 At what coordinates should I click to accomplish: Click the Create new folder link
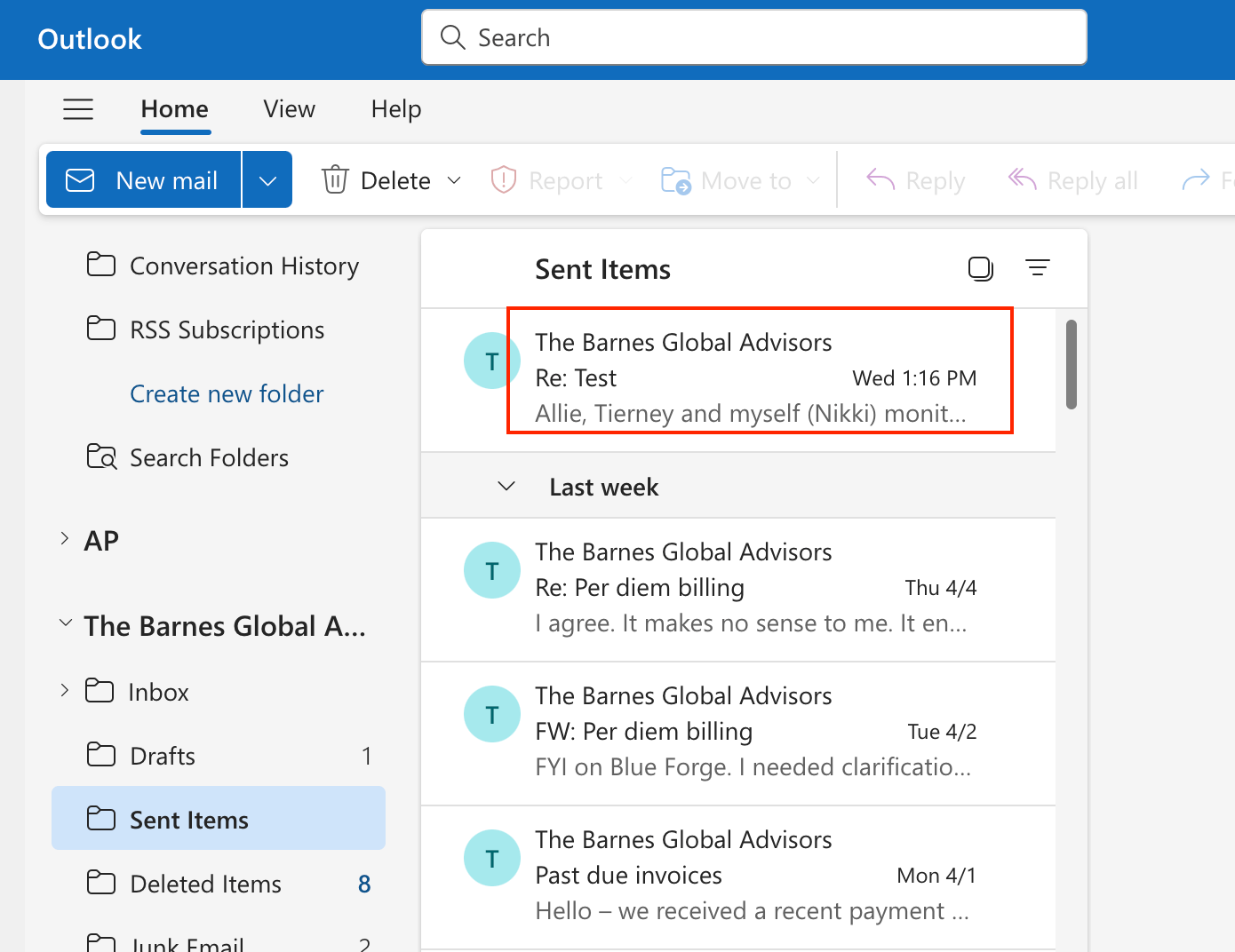pyautogui.click(x=227, y=393)
